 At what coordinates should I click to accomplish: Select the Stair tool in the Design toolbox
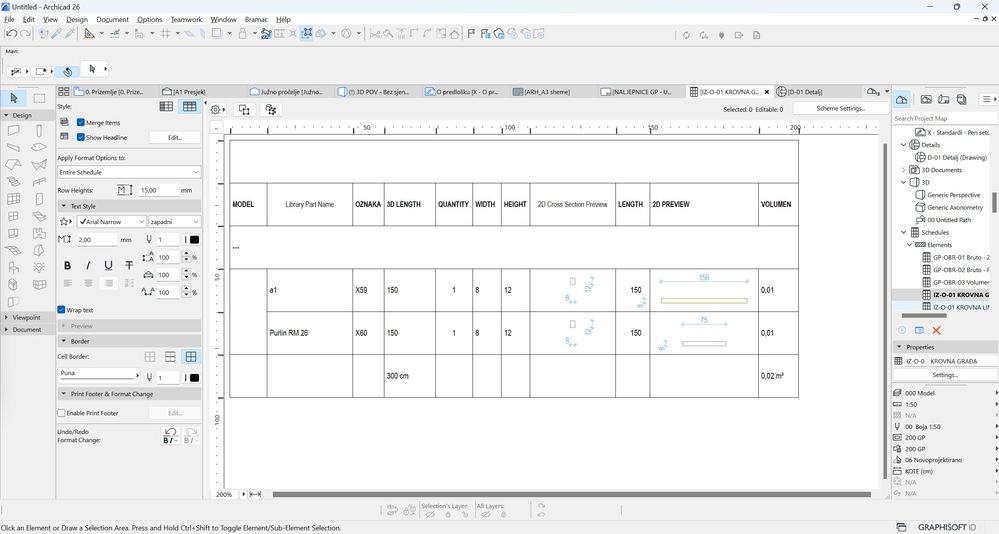point(13,182)
